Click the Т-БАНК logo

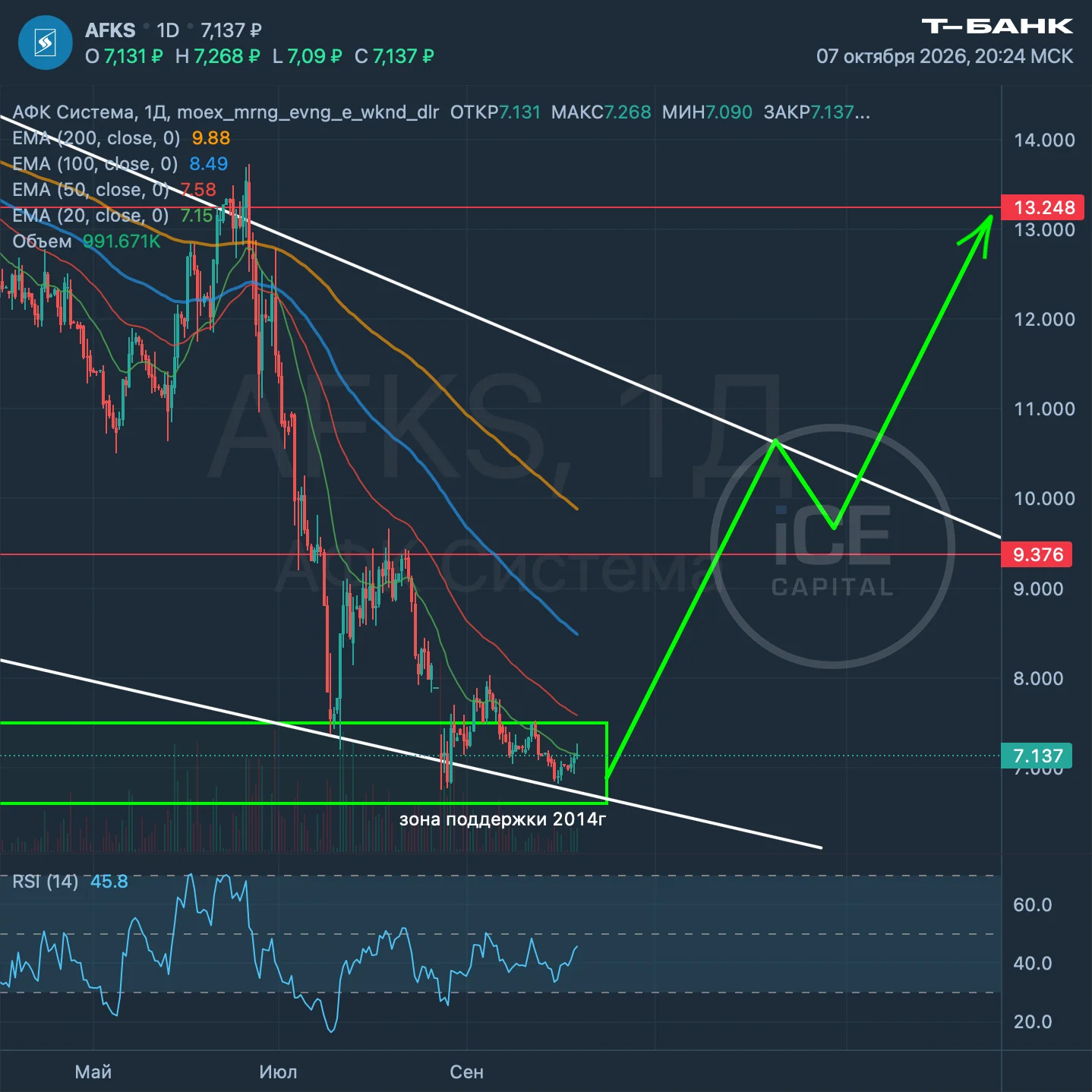[997, 27]
